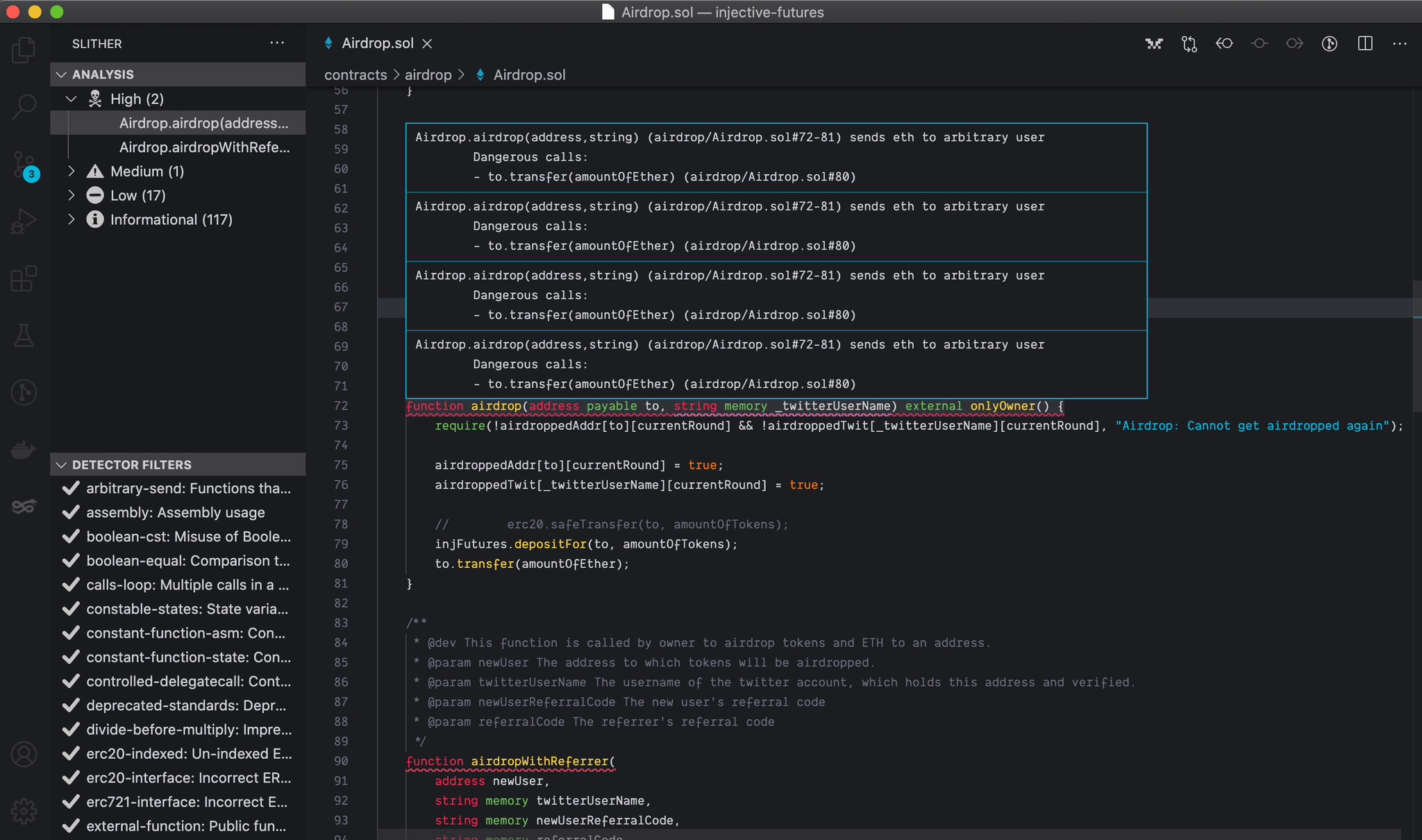
Task: Open the Docker view in activity bar
Action: click(24, 449)
